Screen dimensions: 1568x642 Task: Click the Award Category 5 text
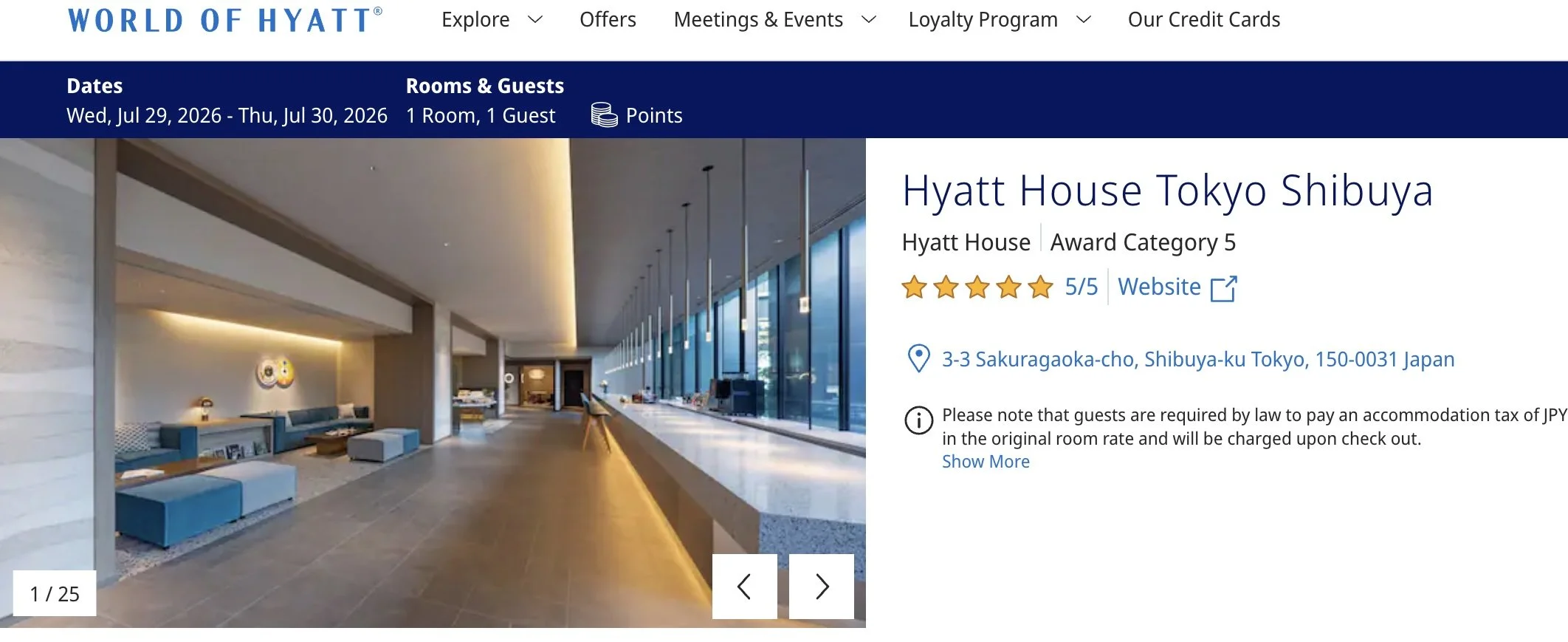pyautogui.click(x=1143, y=242)
